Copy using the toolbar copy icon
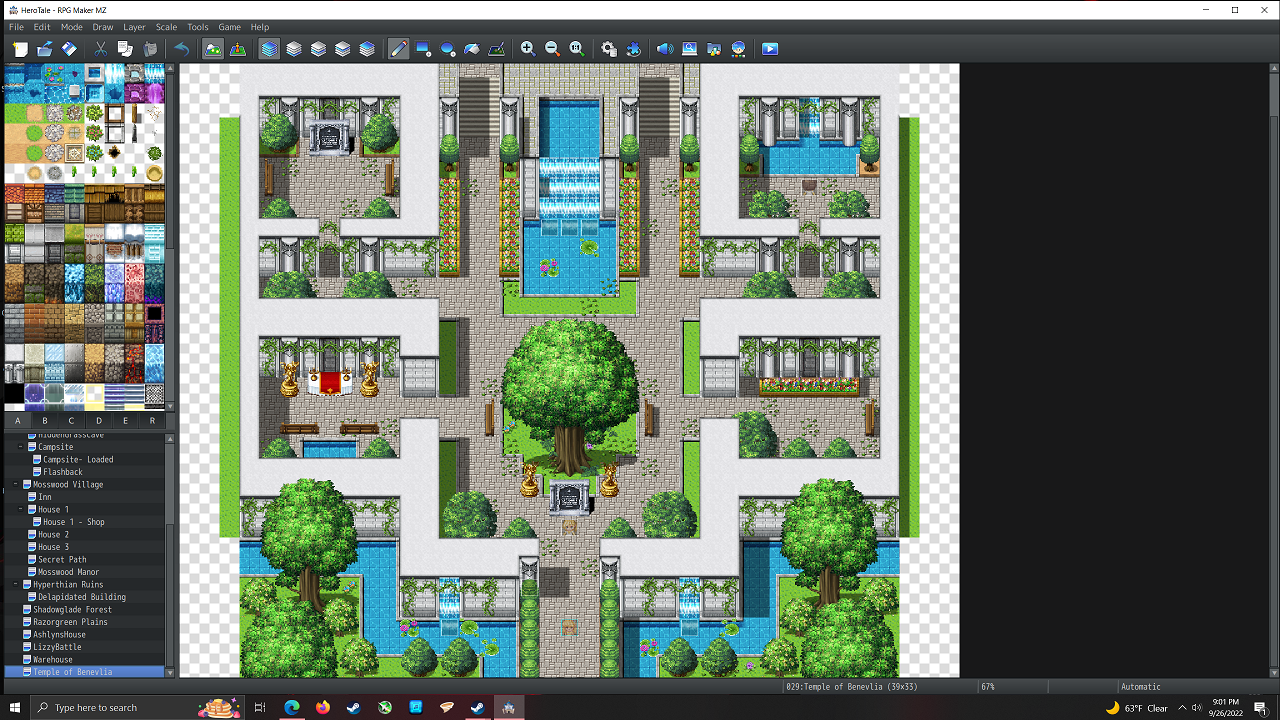The height and width of the screenshot is (720, 1280). 125,49
